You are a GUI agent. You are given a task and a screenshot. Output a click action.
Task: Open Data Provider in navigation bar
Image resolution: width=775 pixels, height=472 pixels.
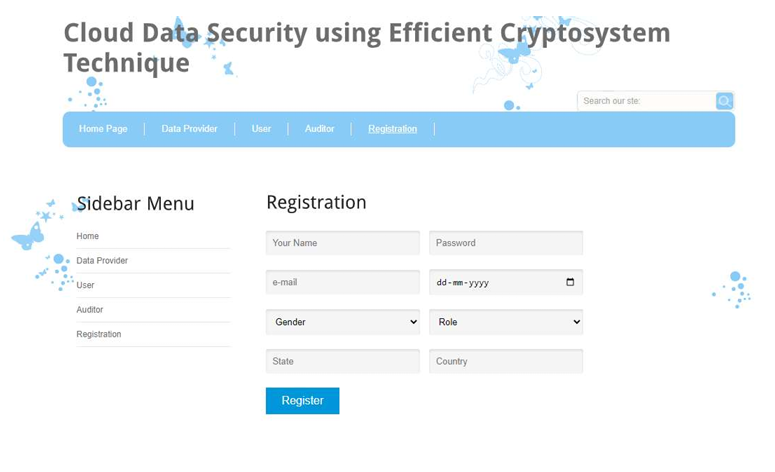[x=189, y=129]
